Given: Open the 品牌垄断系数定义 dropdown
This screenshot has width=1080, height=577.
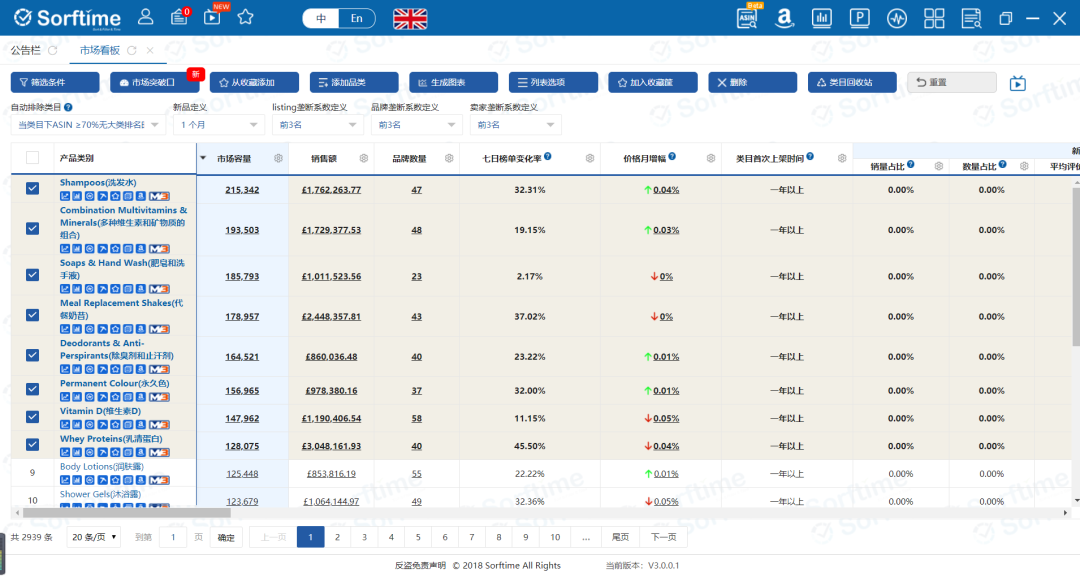Looking at the screenshot, I should point(417,125).
